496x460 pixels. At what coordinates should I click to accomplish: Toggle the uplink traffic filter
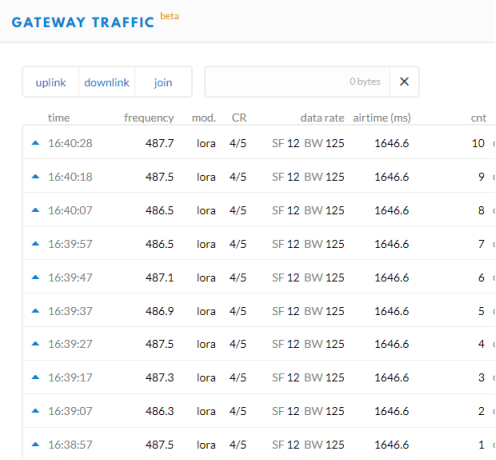click(x=51, y=82)
